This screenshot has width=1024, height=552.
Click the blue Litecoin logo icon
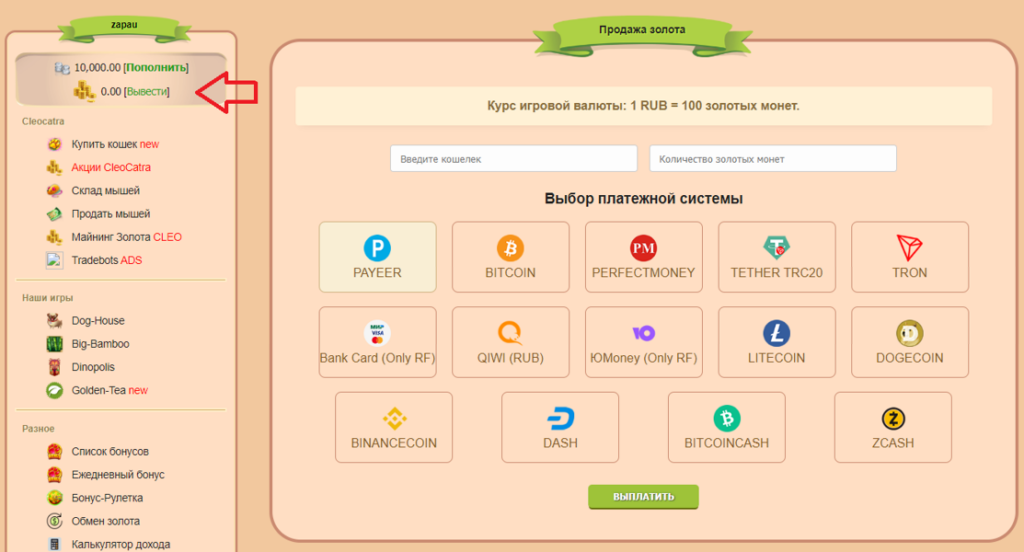[776, 333]
